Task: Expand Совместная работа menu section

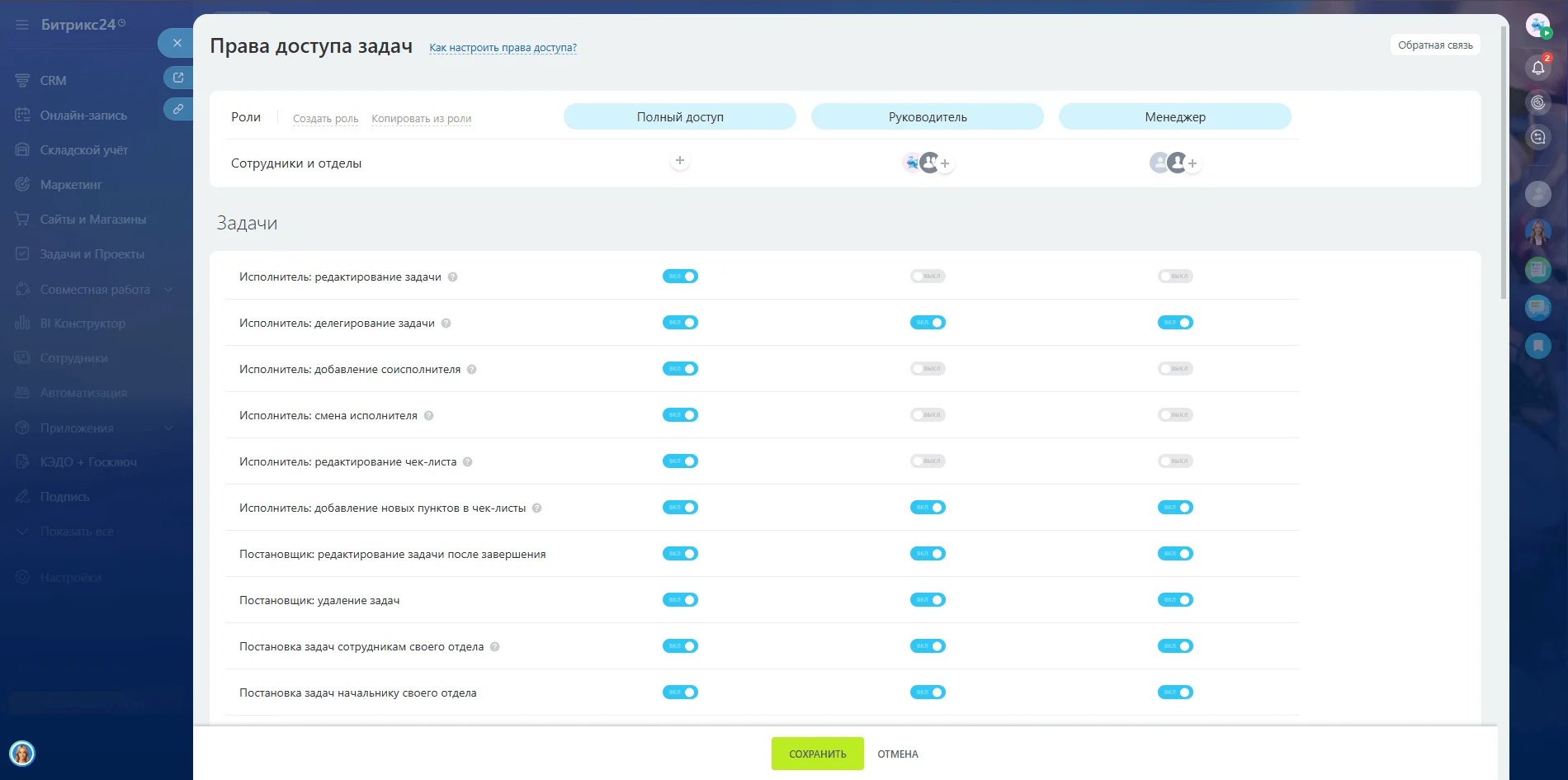Action: coord(168,290)
